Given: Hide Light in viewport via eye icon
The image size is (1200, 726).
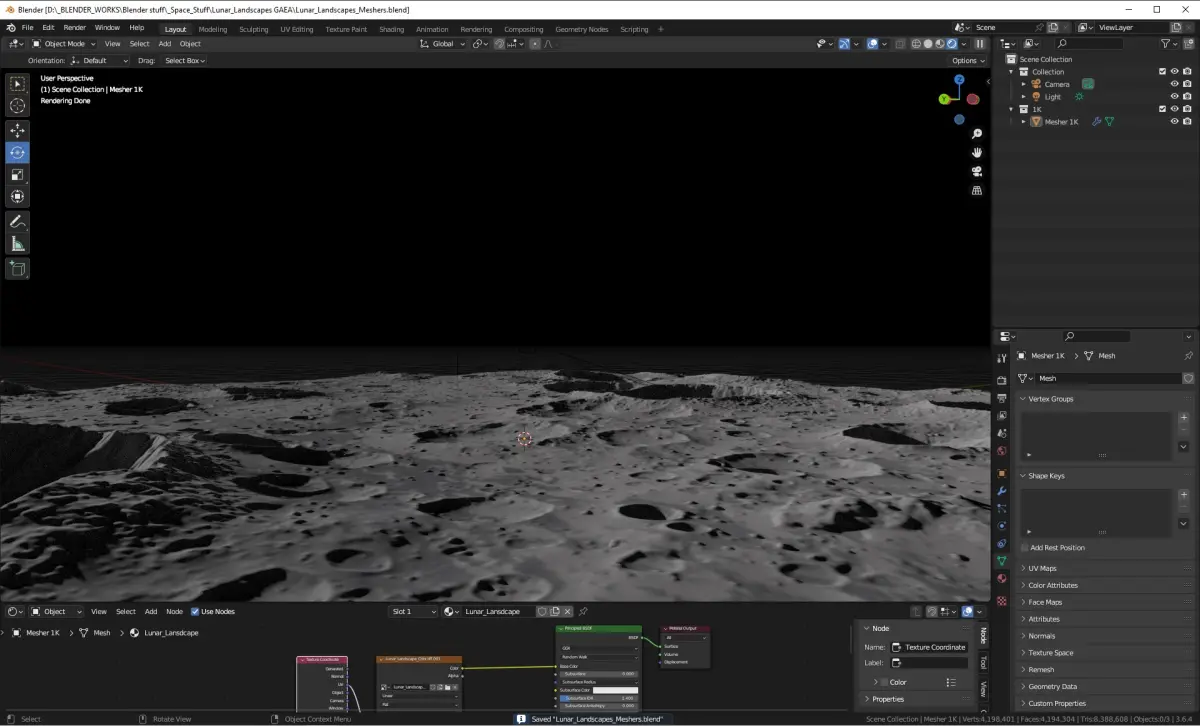Looking at the screenshot, I should pos(1175,97).
